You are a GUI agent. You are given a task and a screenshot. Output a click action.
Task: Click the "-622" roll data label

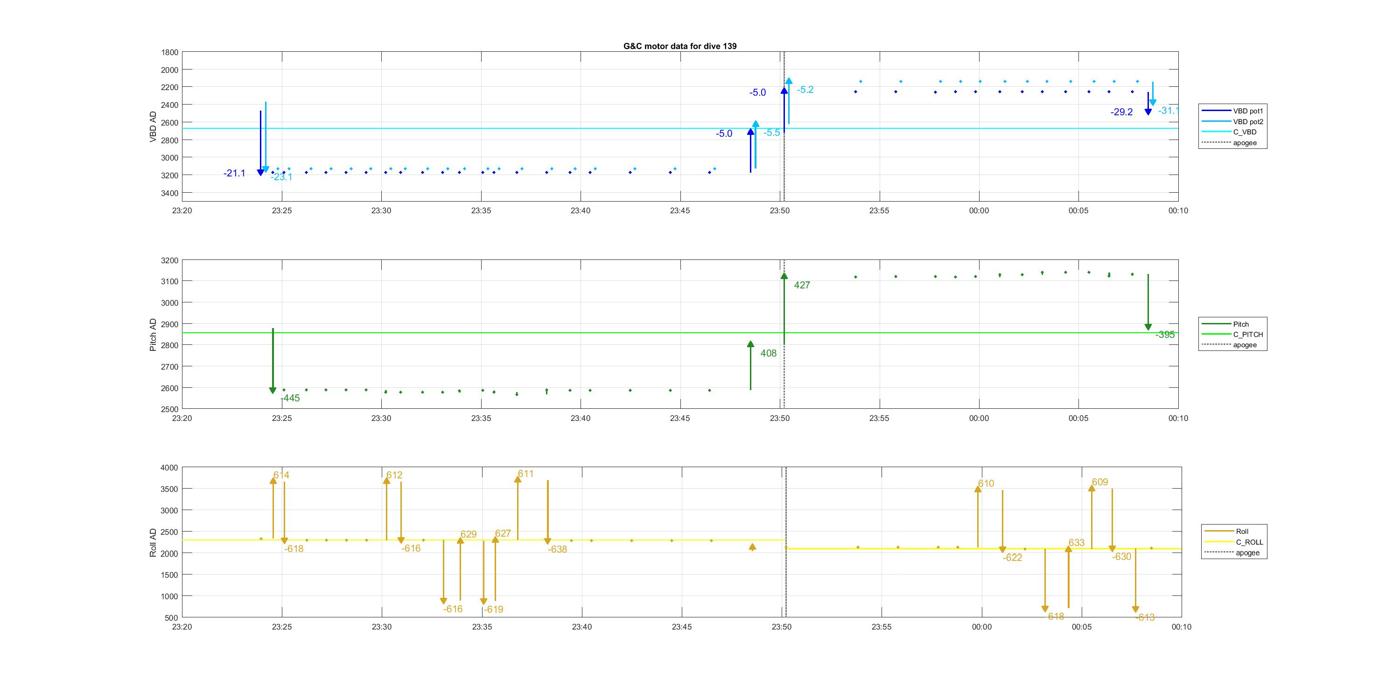point(1013,557)
